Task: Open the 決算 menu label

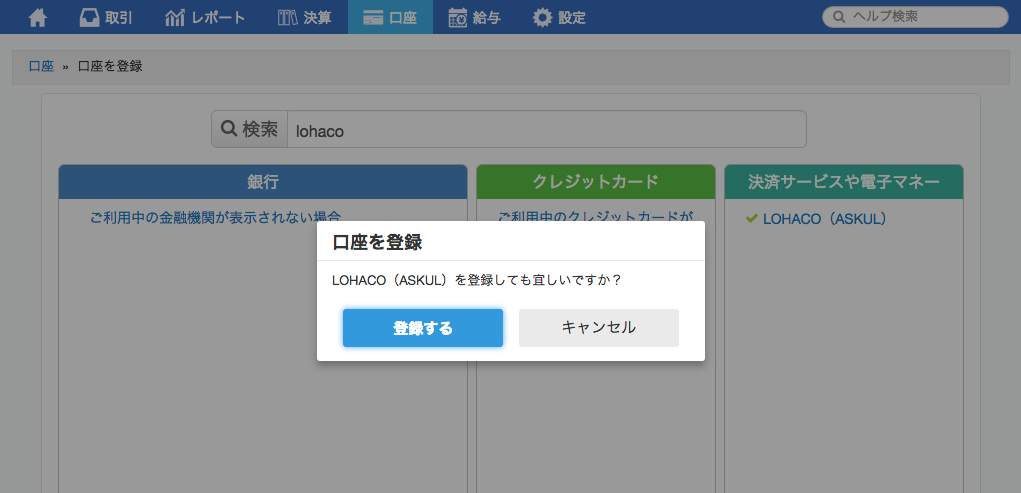Action: coord(317,18)
